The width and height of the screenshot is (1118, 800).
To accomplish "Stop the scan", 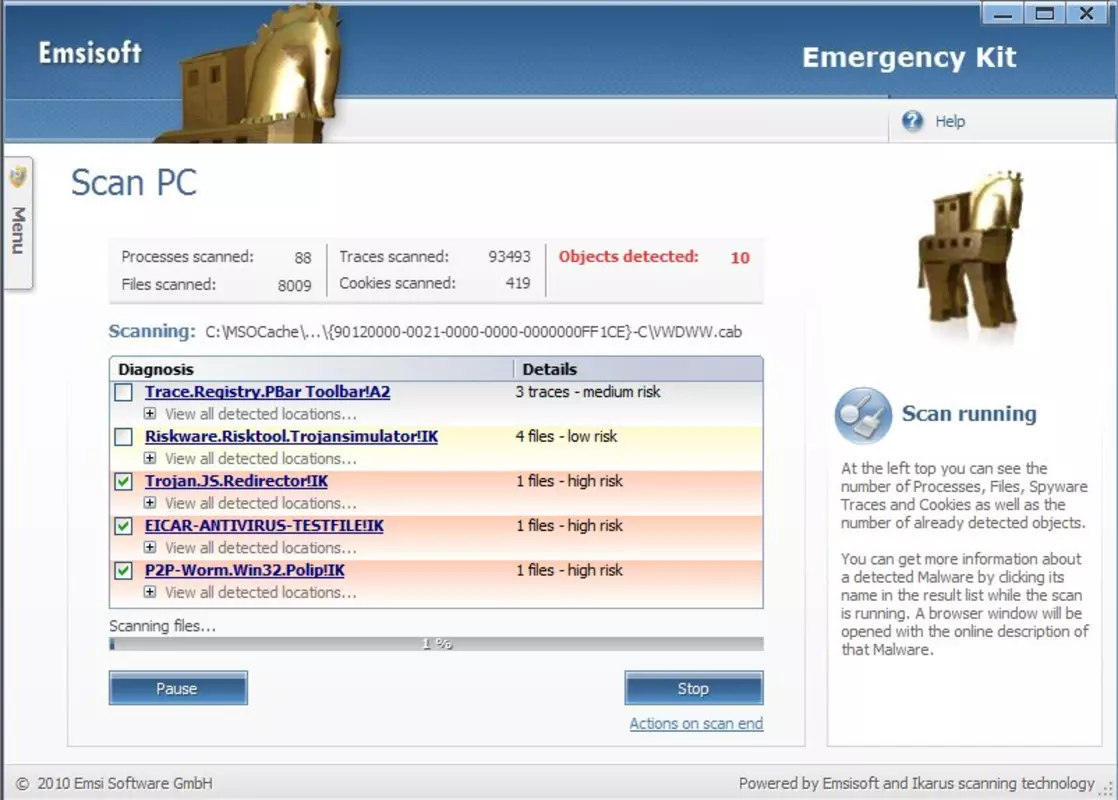I will coord(694,688).
